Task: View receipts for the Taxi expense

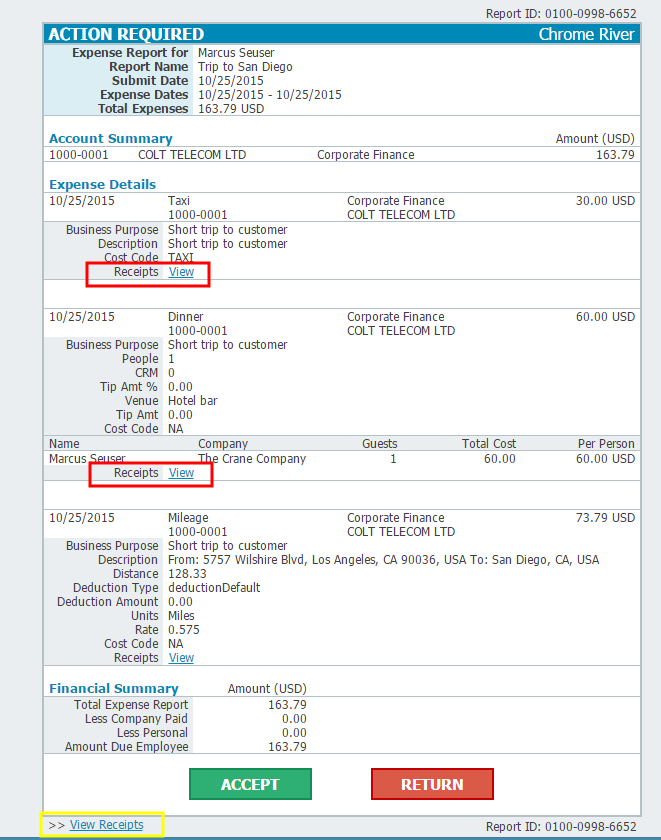Action: point(181,272)
